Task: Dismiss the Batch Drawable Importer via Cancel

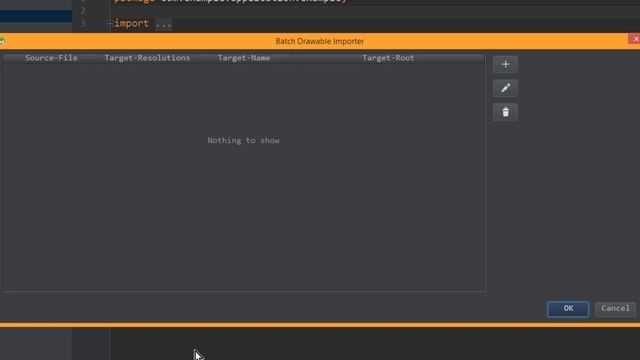Action: (615, 309)
